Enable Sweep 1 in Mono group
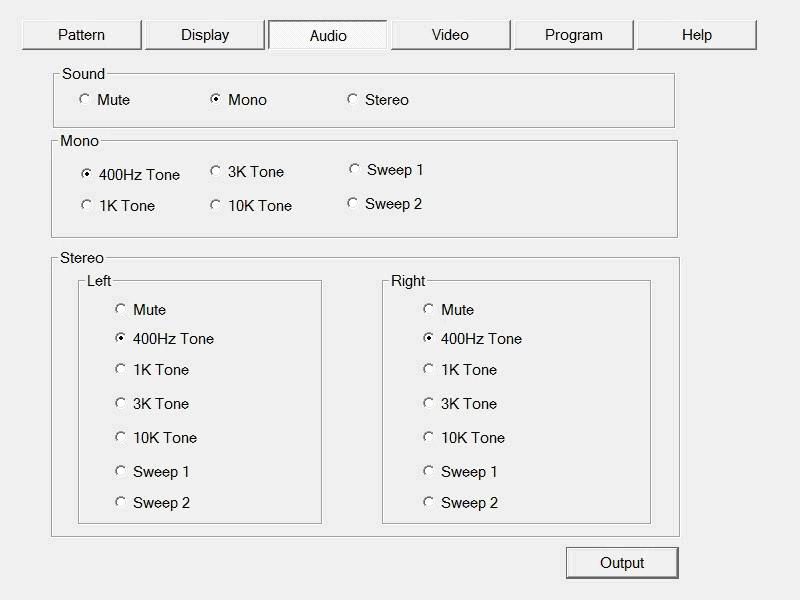The image size is (800, 600). point(355,170)
